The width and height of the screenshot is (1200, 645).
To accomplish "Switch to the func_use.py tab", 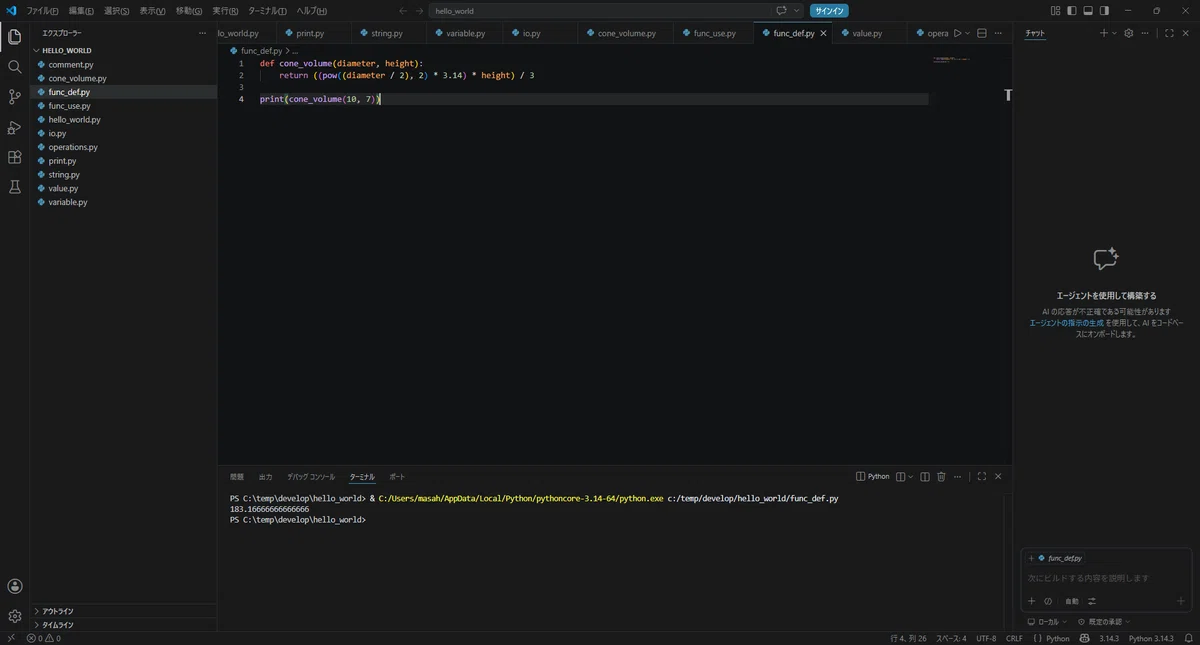I will click(714, 33).
